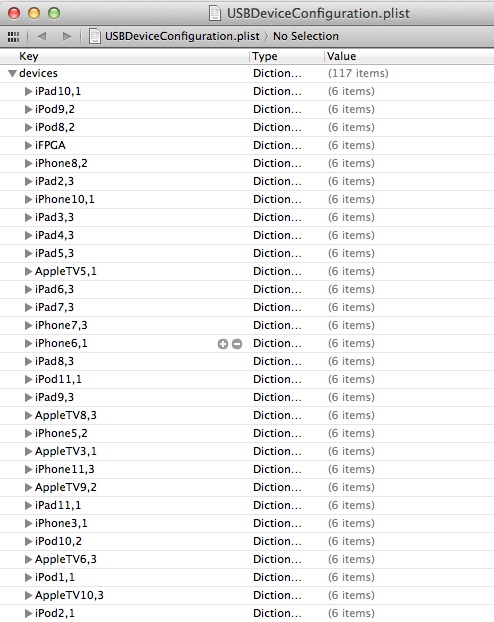Click the plist file icon in the title bar
Viewport: 494px width, 622px height.
pos(215,13)
